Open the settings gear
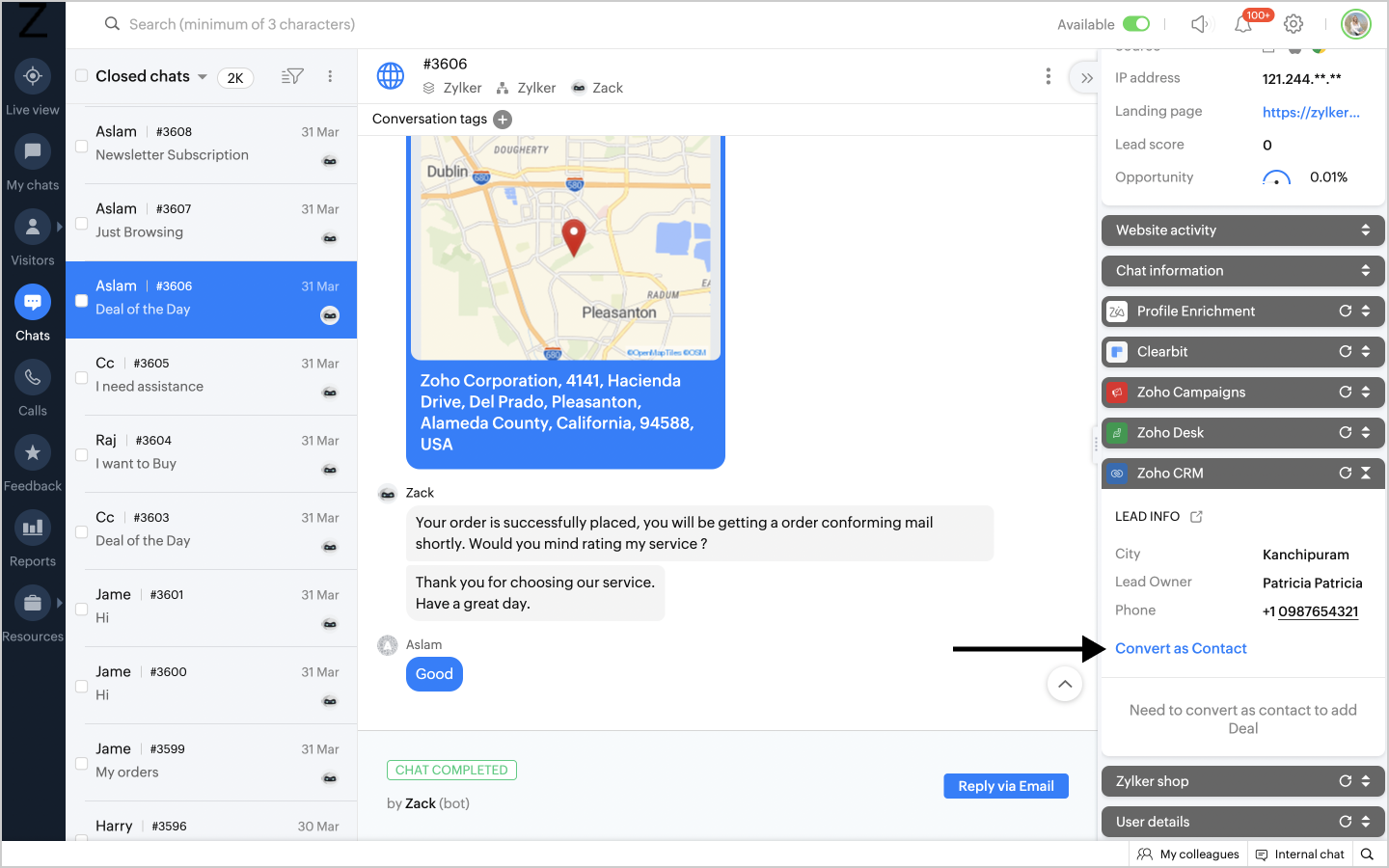Screen dimensions: 1389x868 [x=1294, y=24]
